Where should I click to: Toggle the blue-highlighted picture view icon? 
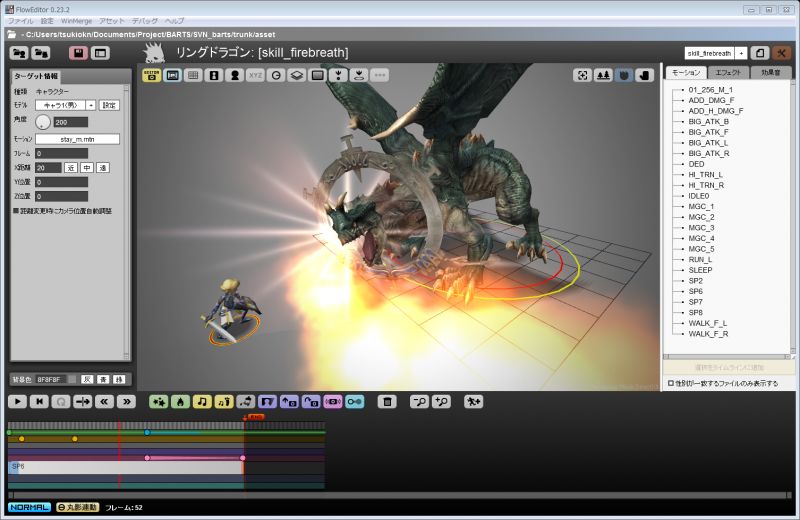[x=172, y=75]
